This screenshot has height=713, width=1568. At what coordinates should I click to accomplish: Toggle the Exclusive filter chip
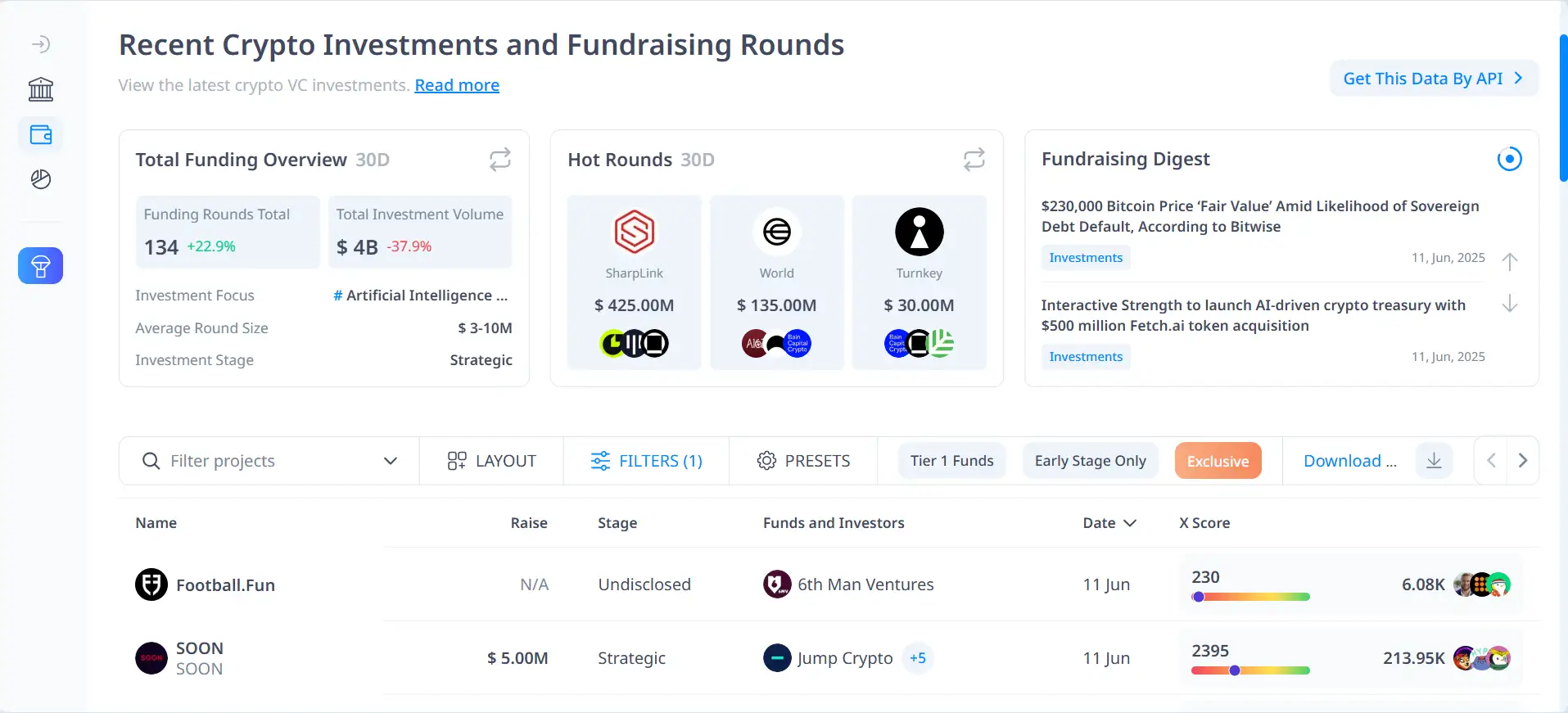click(x=1218, y=461)
